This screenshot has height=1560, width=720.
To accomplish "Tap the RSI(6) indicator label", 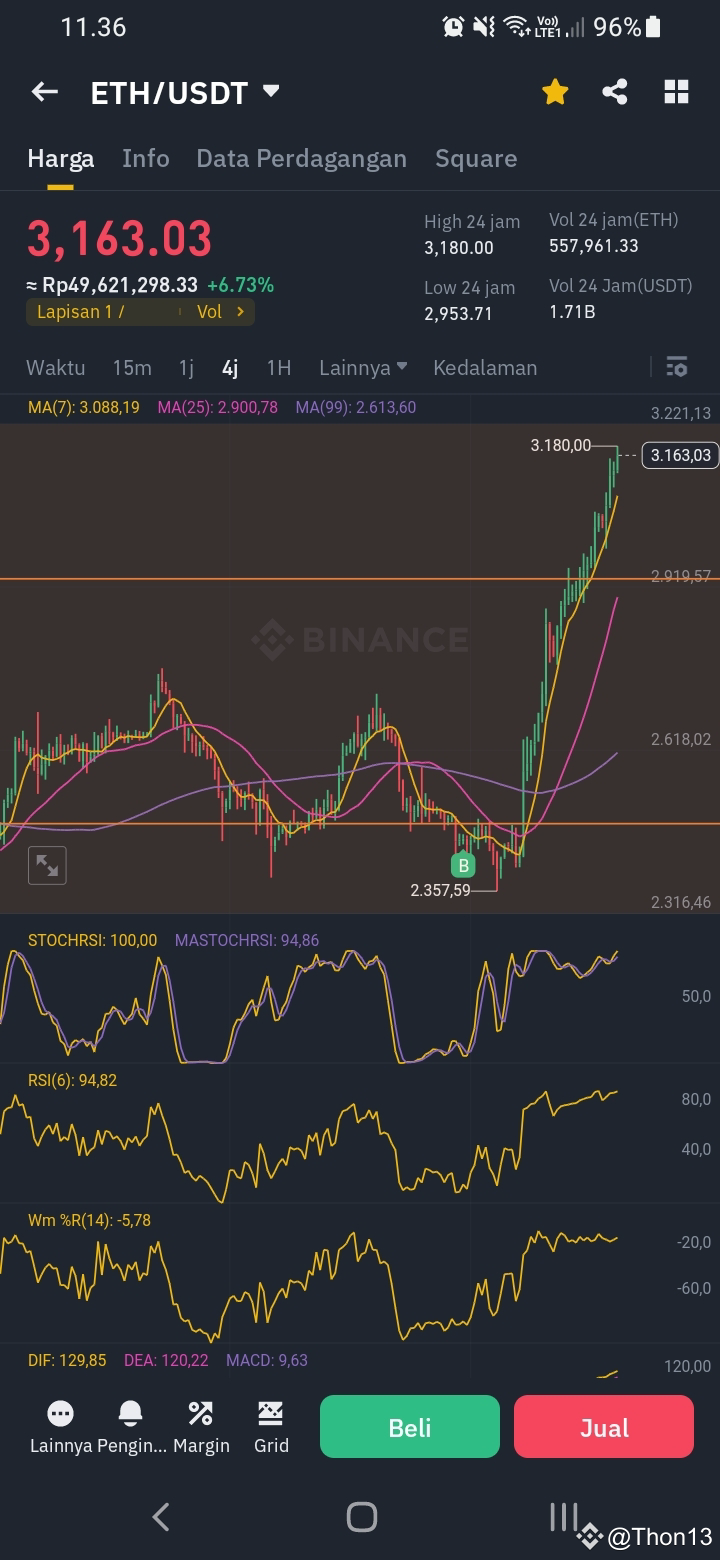I will [x=72, y=1080].
